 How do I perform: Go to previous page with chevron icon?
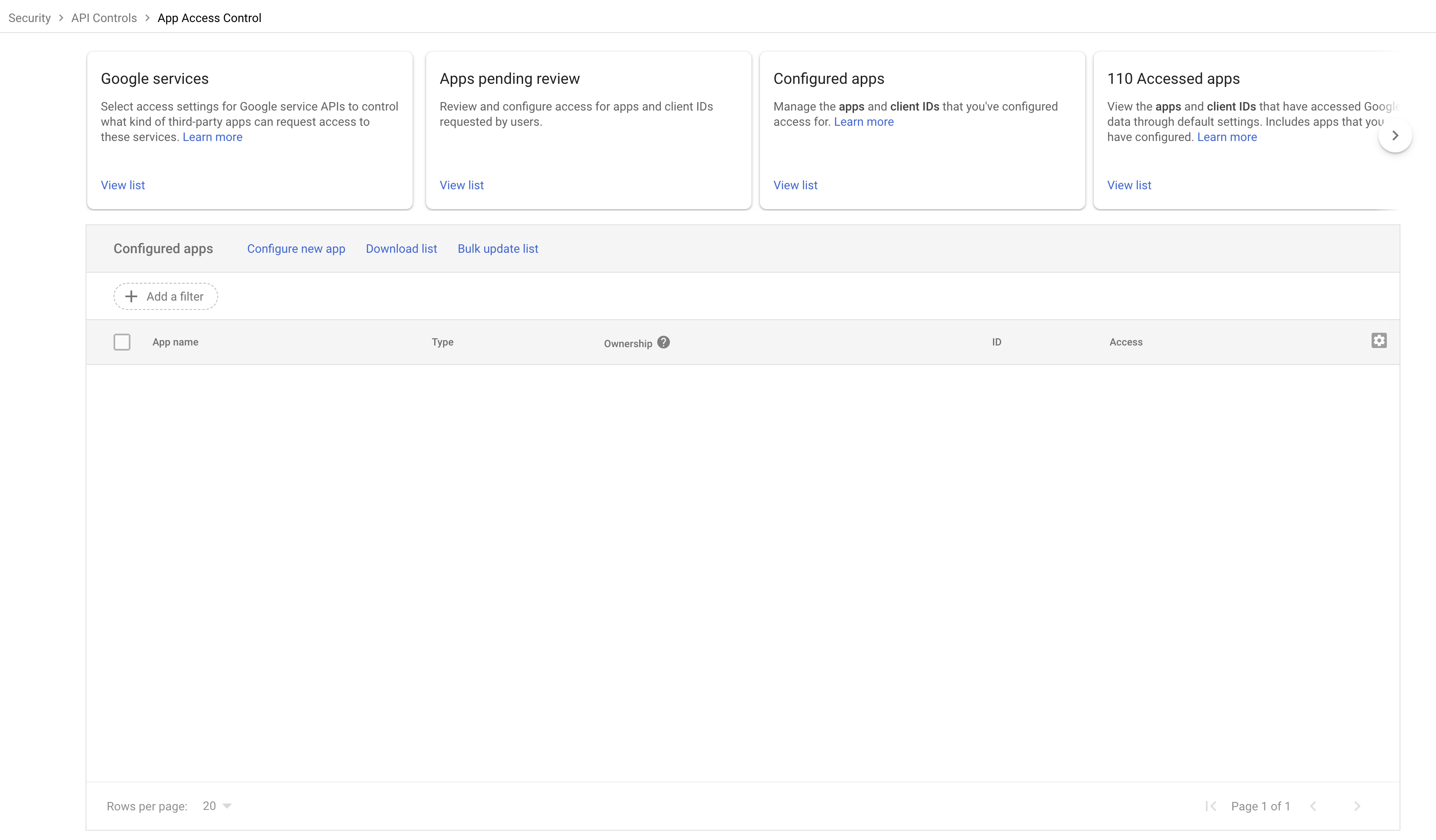[1313, 807]
